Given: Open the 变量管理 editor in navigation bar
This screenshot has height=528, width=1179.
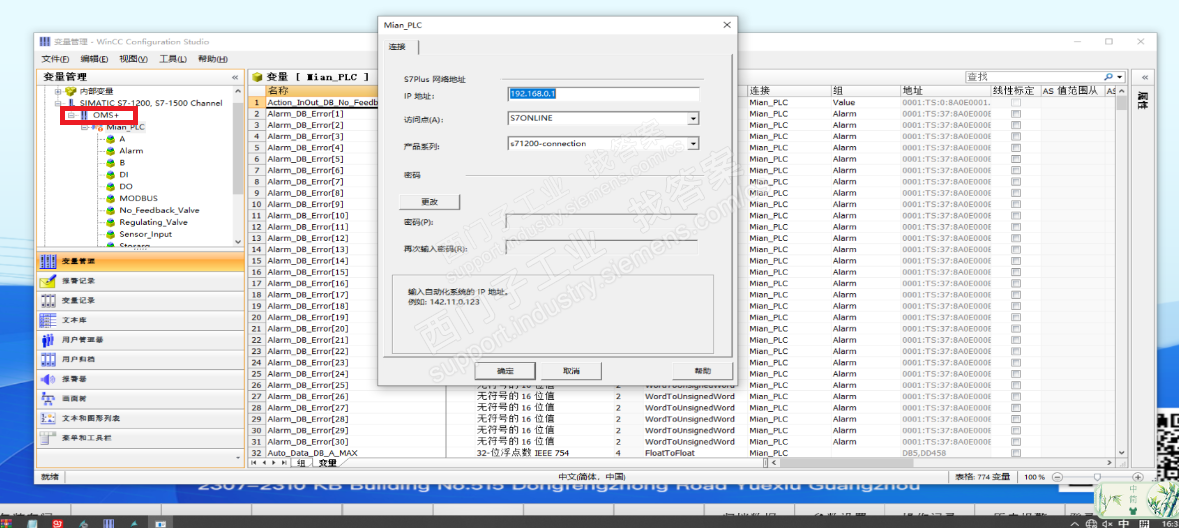Looking at the screenshot, I should click(x=141, y=262).
